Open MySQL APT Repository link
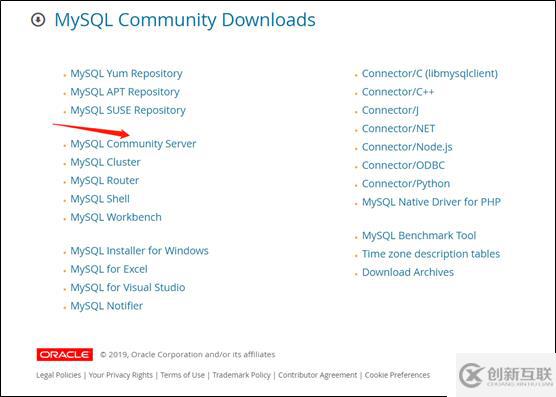Viewport: 556px width, 397px height. (125, 92)
